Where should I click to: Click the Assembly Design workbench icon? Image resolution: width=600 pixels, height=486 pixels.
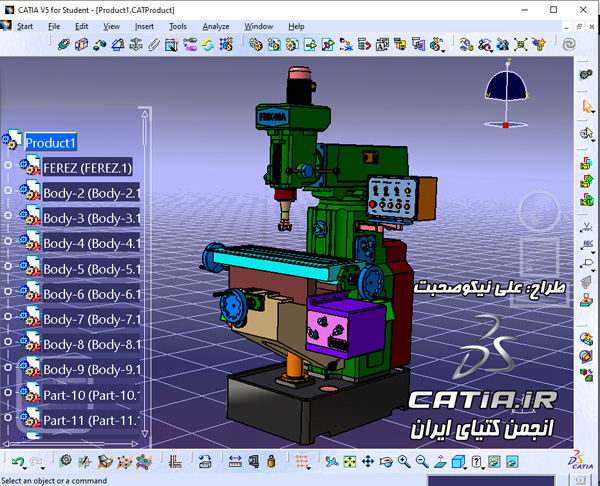tap(586, 74)
